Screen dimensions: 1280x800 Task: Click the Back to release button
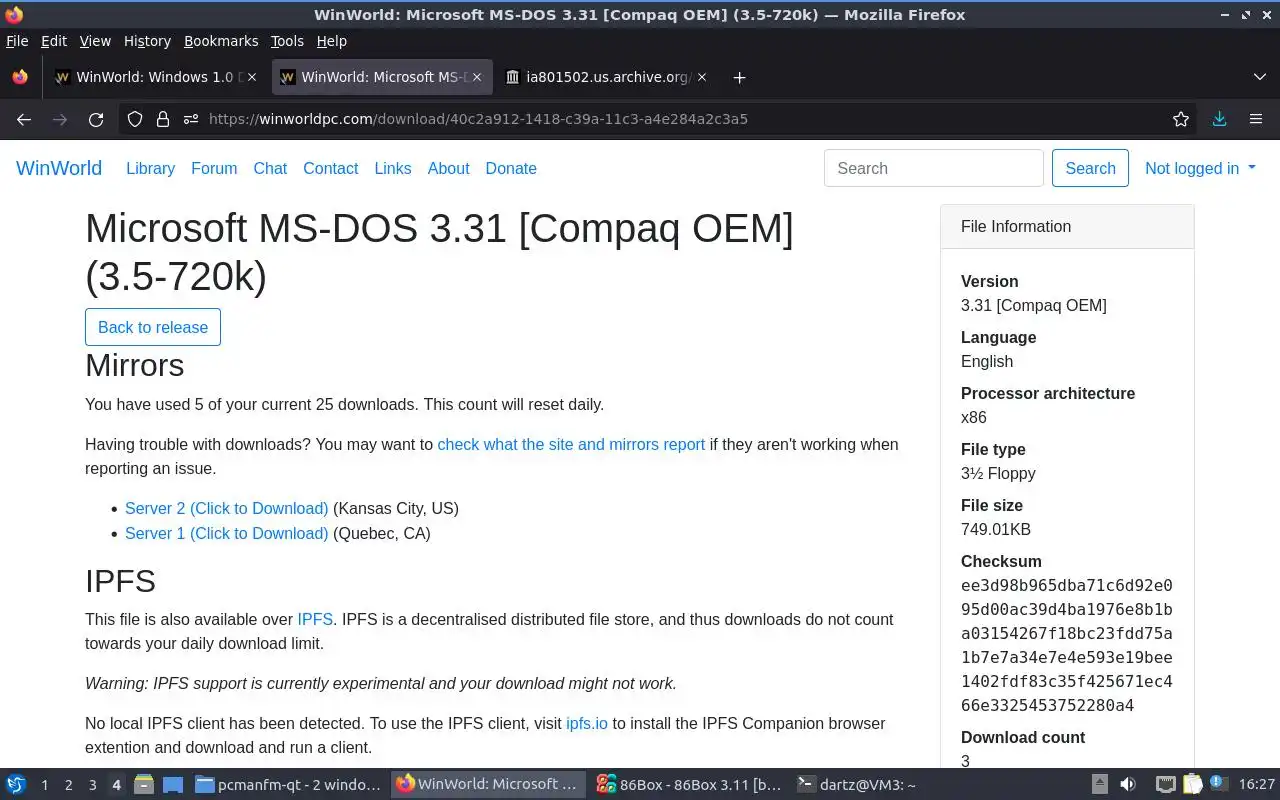[x=153, y=327]
